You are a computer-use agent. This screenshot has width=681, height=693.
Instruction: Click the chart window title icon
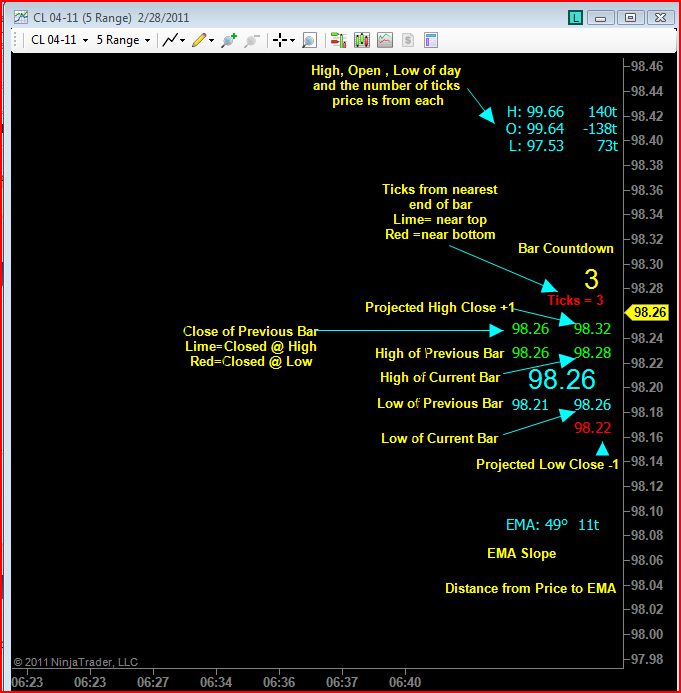tap(21, 17)
